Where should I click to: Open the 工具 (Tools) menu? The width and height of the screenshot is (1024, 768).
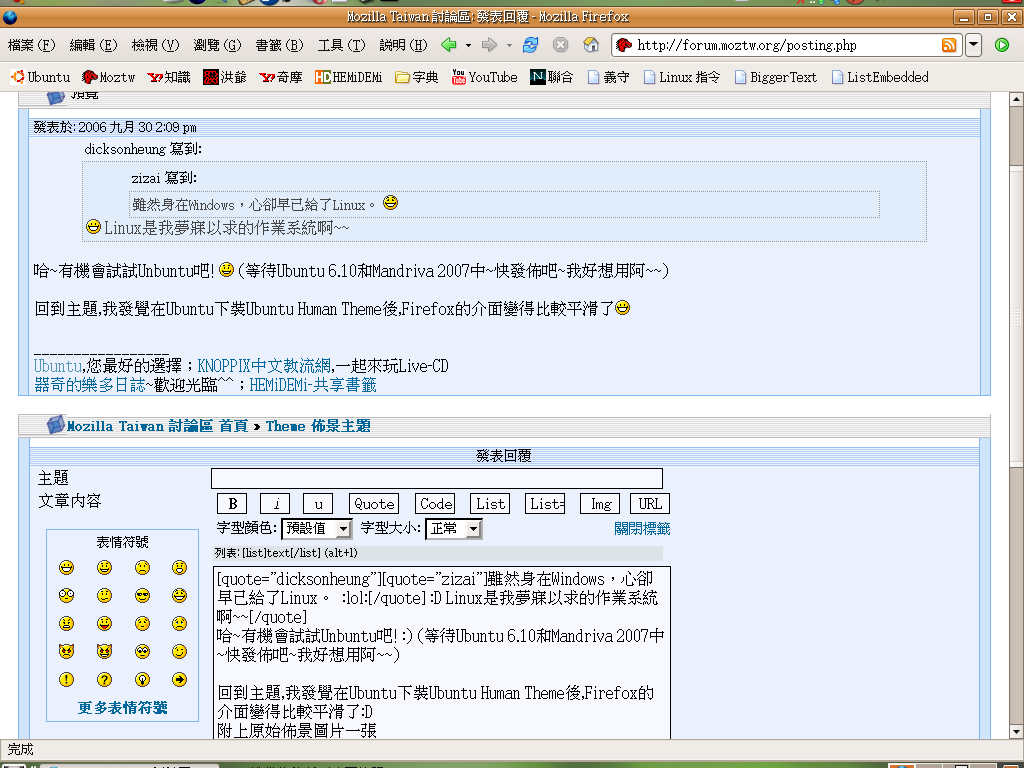[x=341, y=45]
